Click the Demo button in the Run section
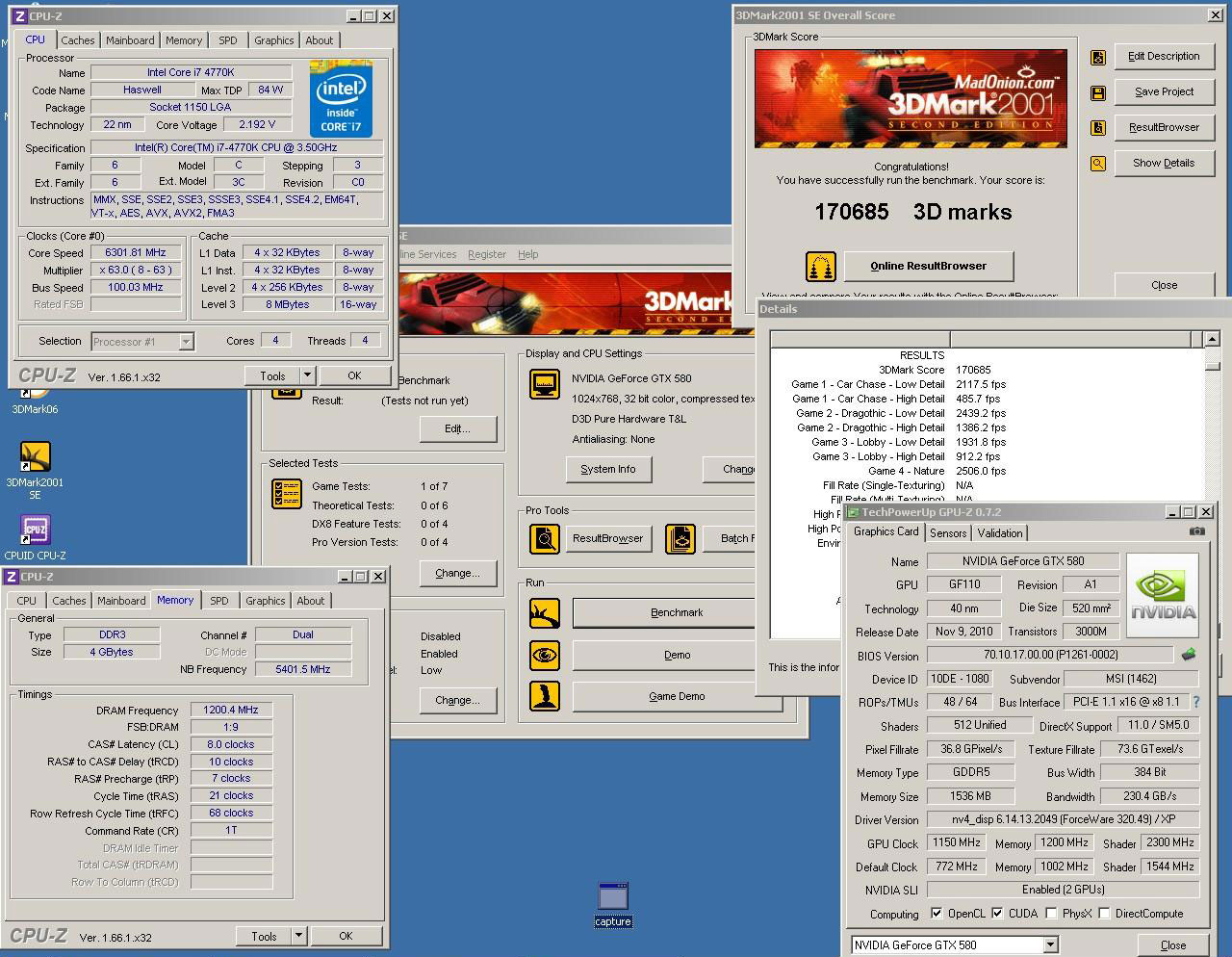 pos(677,655)
